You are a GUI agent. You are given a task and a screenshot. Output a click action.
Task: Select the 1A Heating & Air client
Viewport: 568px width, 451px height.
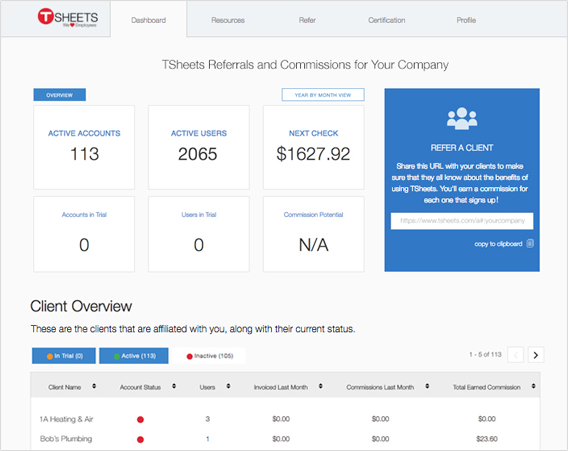pyautogui.click(x=66, y=419)
